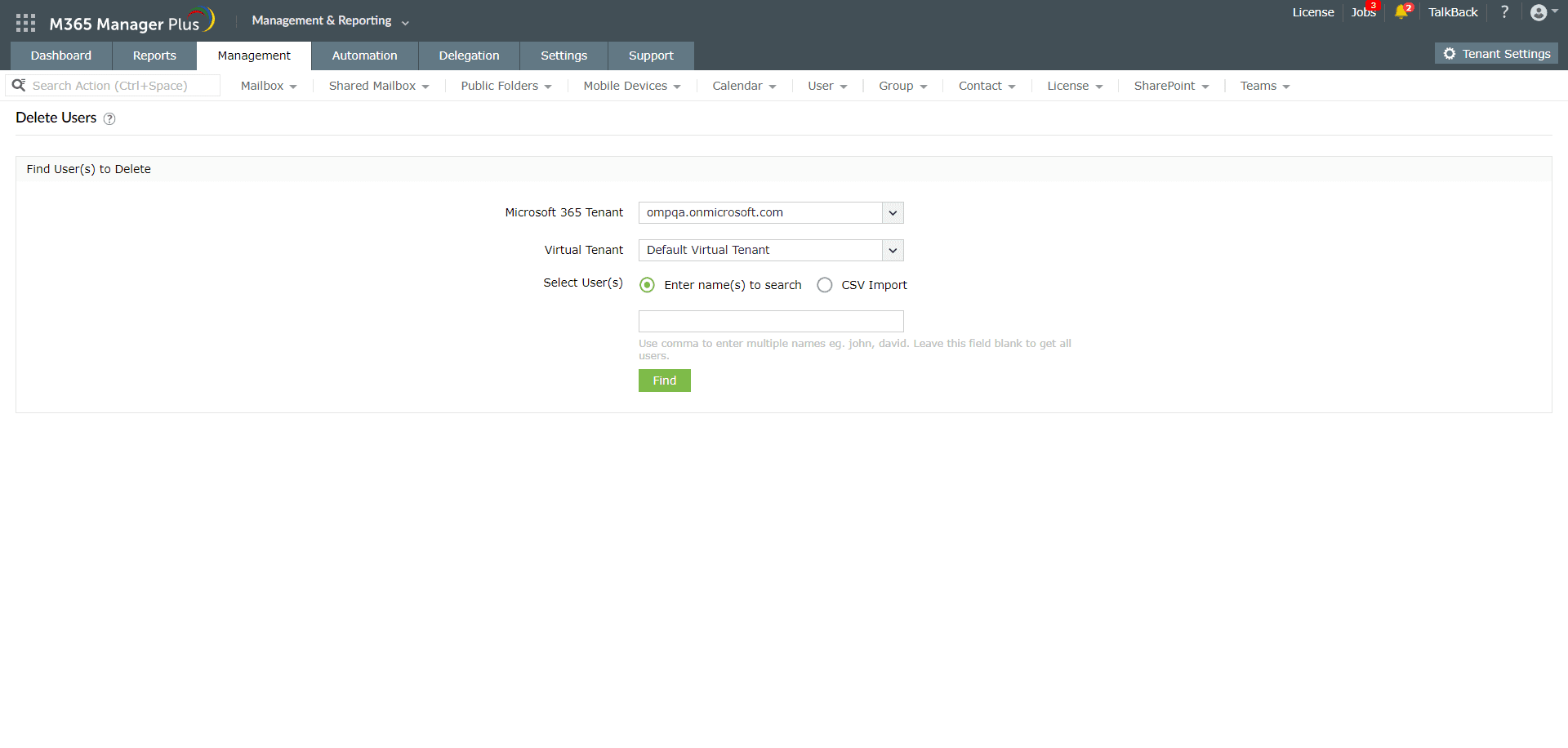This screenshot has height=748, width=1568.
Task: Switch to the Dashboard tab
Action: 61,56
